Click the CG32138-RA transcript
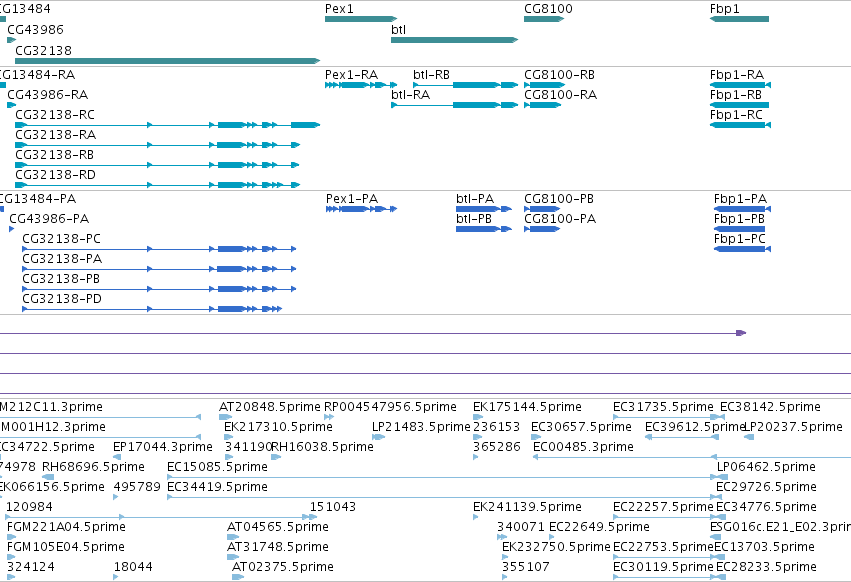This screenshot has width=851, height=582. (x=157, y=145)
